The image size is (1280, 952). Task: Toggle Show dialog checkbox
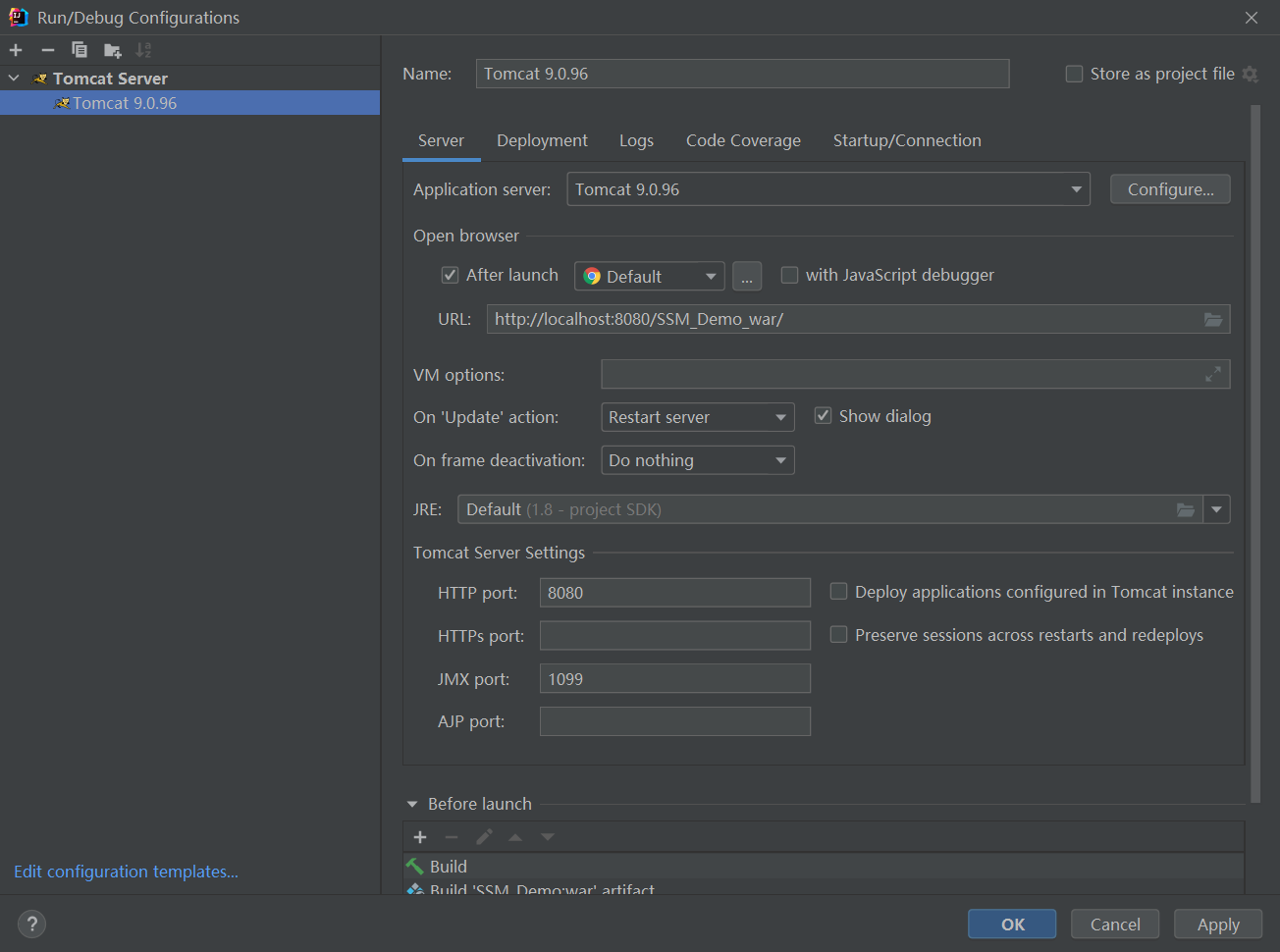(x=823, y=416)
